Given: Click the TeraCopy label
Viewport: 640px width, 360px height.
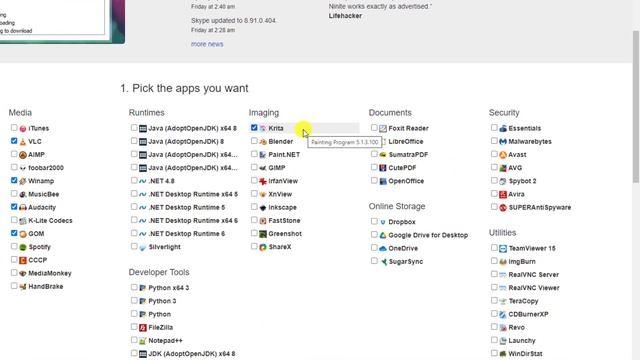Looking at the screenshot, I should tap(523, 301).
